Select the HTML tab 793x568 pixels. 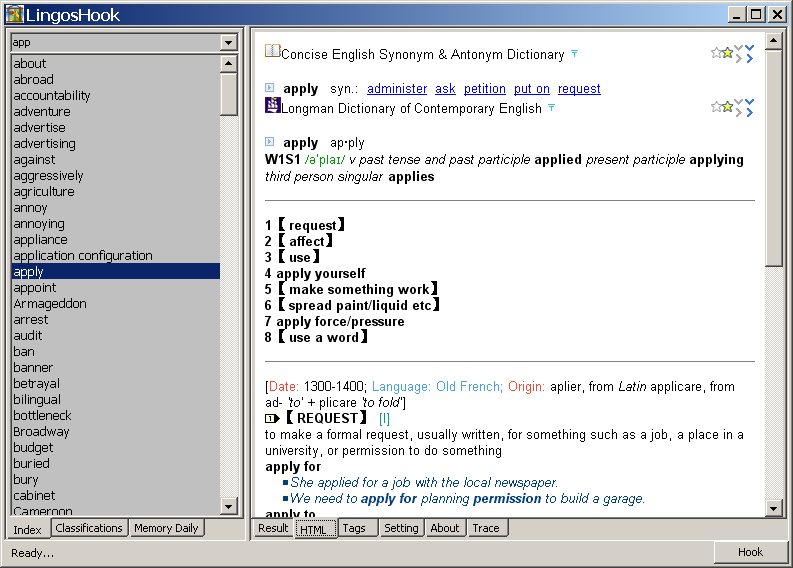[x=316, y=529]
